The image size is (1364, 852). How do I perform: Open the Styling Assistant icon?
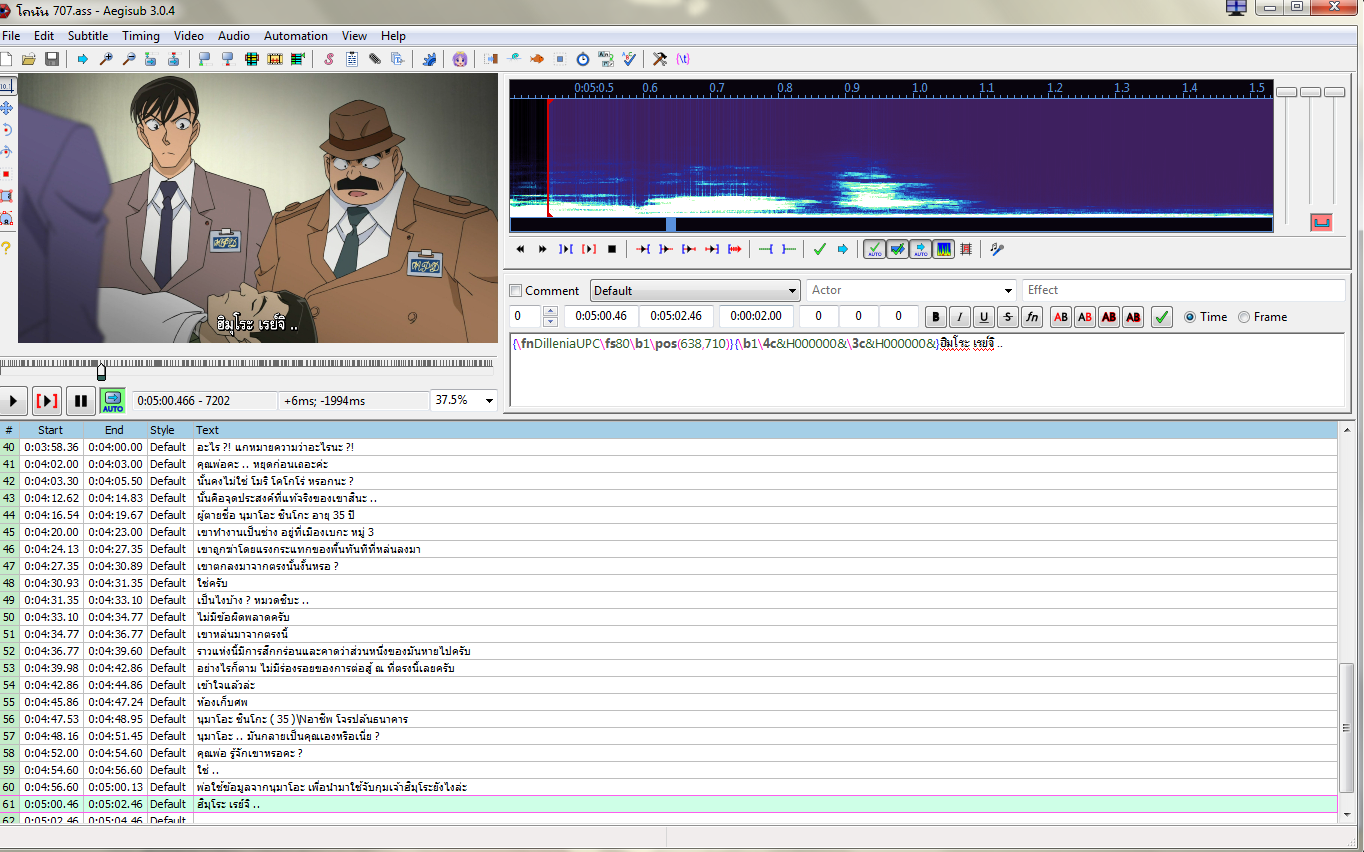coord(514,60)
